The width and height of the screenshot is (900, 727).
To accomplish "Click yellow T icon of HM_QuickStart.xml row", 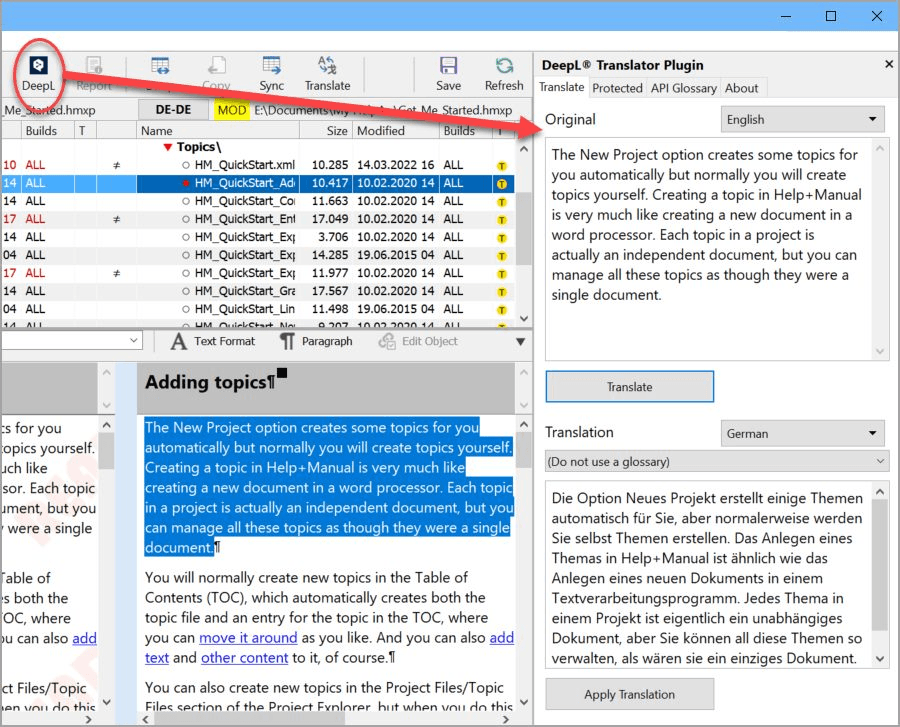I will (502, 166).
